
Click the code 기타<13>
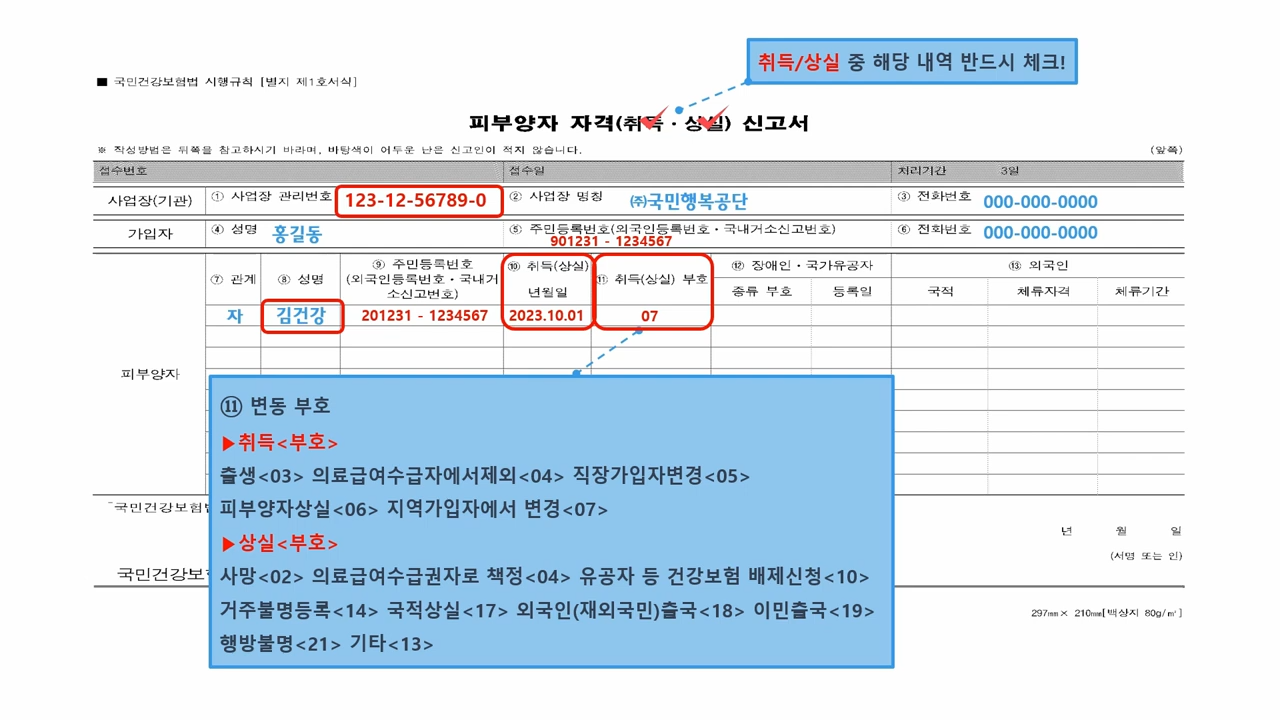(391, 643)
